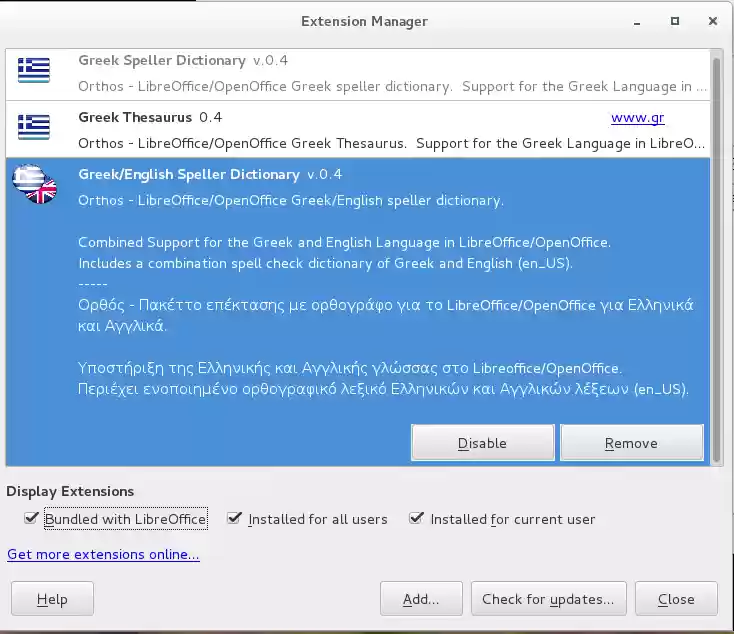Toggle Bundled with LibreOffice checkbox
Image resolution: width=734 pixels, height=634 pixels.
point(34,519)
